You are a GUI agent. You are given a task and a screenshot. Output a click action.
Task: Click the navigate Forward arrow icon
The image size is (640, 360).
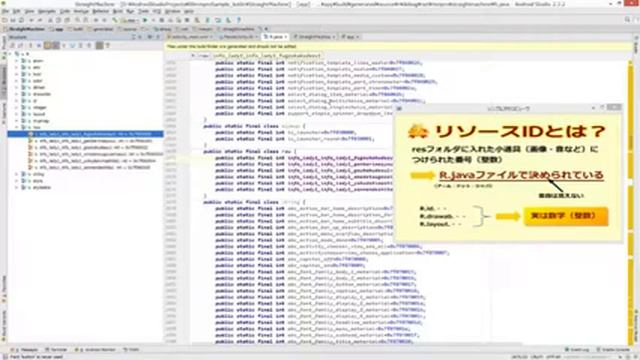pyautogui.click(x=104, y=20)
